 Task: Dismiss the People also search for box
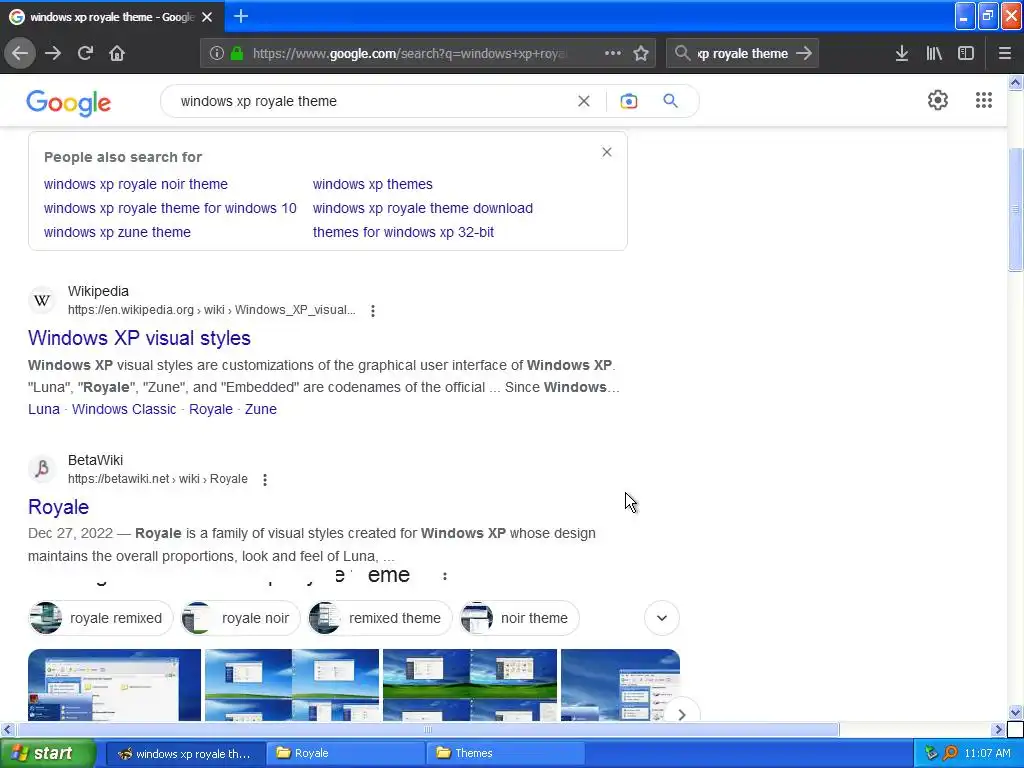point(607,152)
